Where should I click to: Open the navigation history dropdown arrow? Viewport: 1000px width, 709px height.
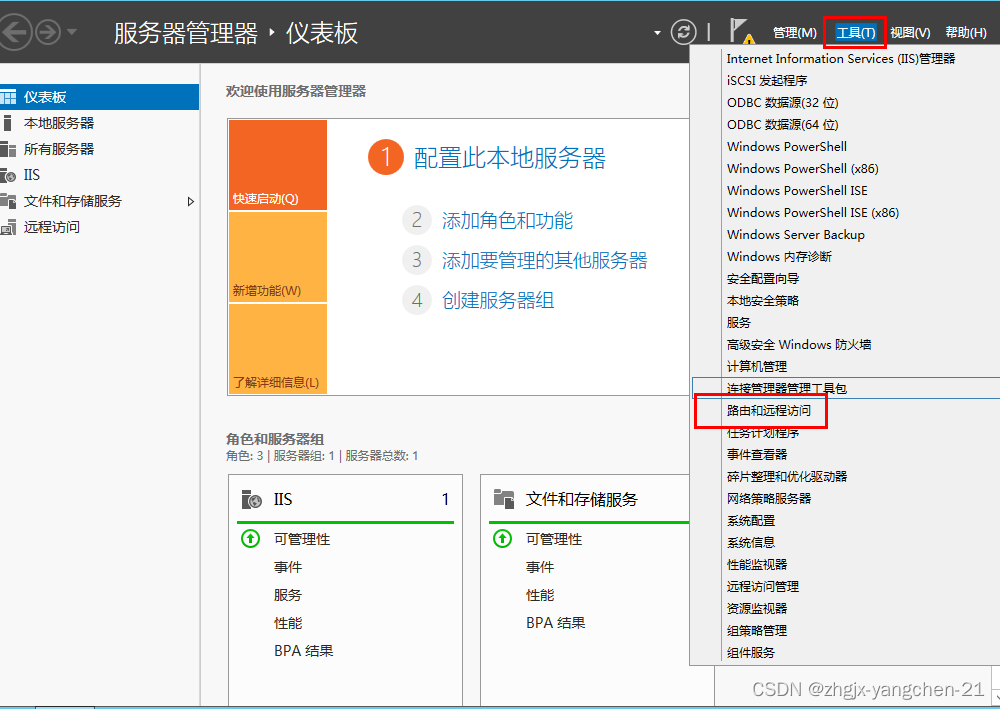pyautogui.click(x=71, y=32)
